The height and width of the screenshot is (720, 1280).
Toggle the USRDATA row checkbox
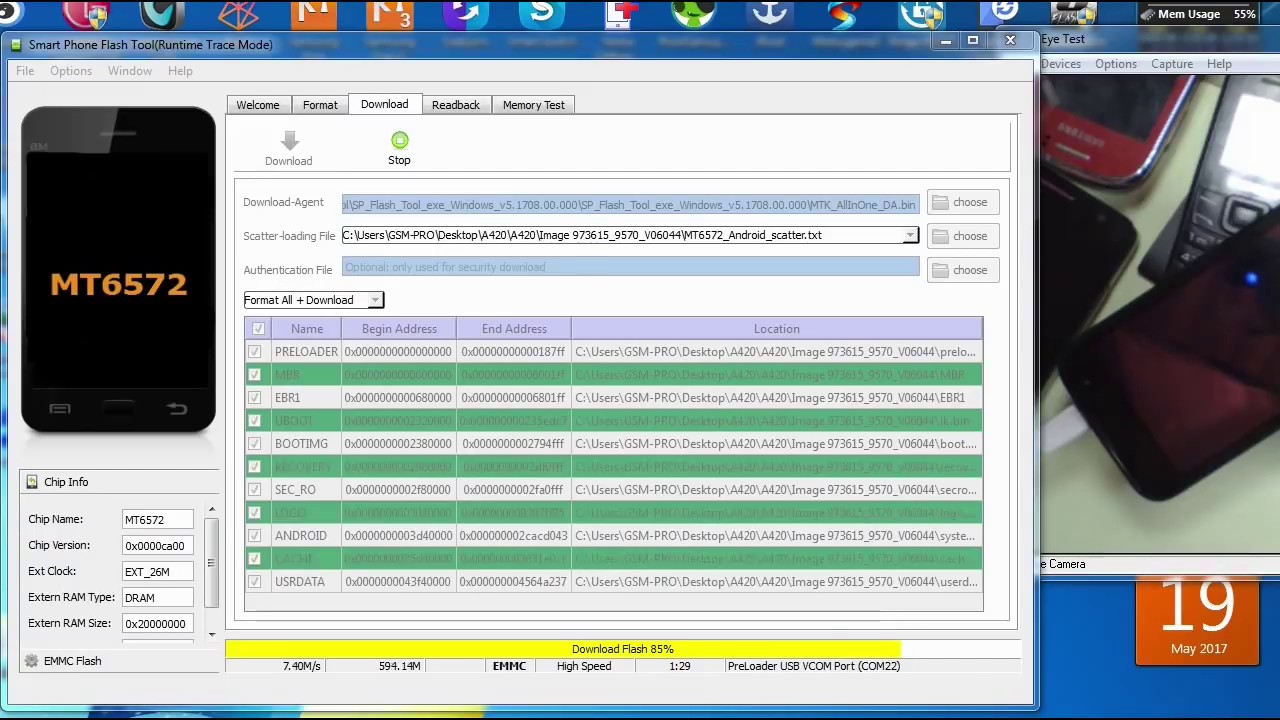point(255,582)
